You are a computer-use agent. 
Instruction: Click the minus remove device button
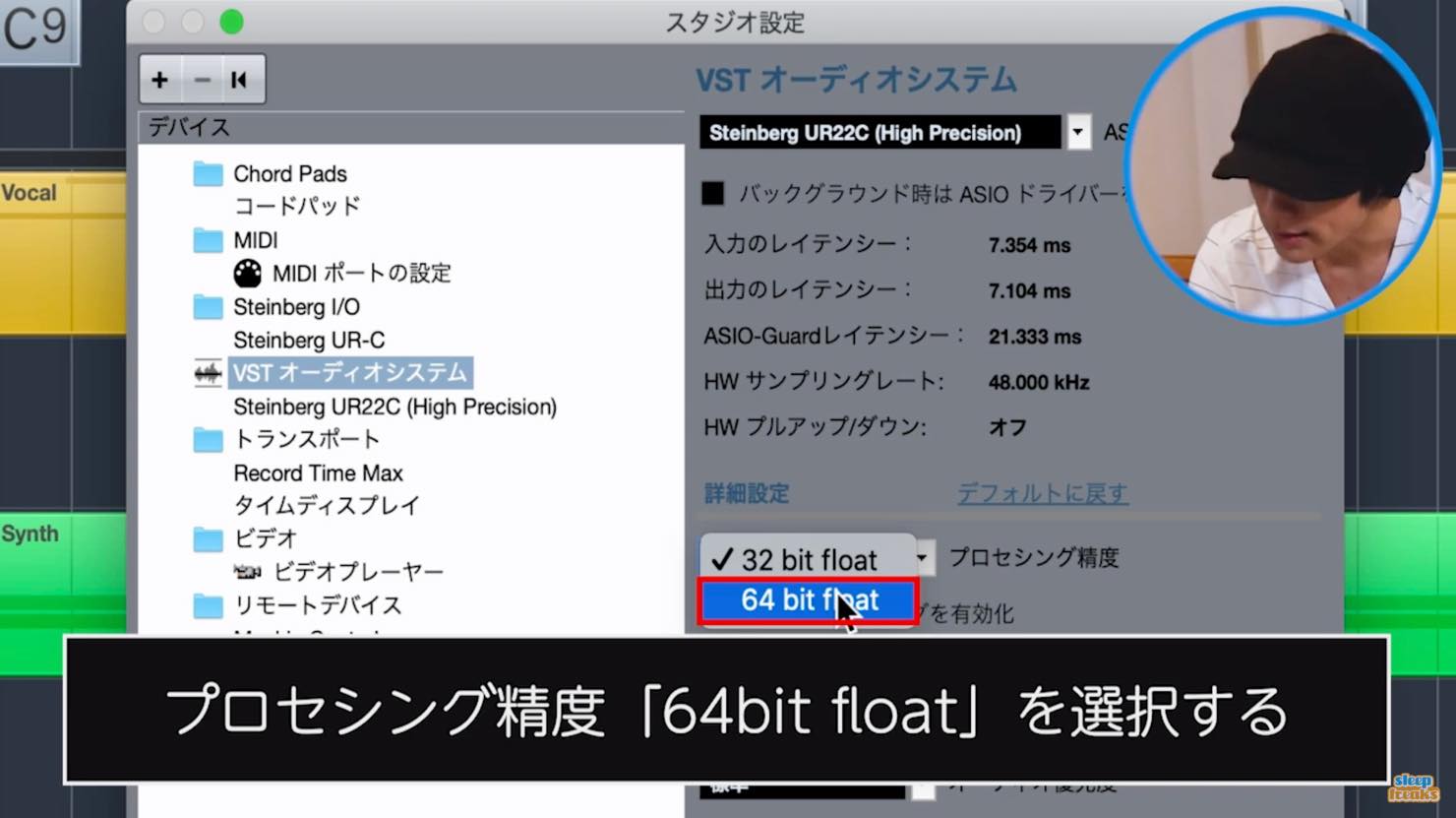coord(202,80)
